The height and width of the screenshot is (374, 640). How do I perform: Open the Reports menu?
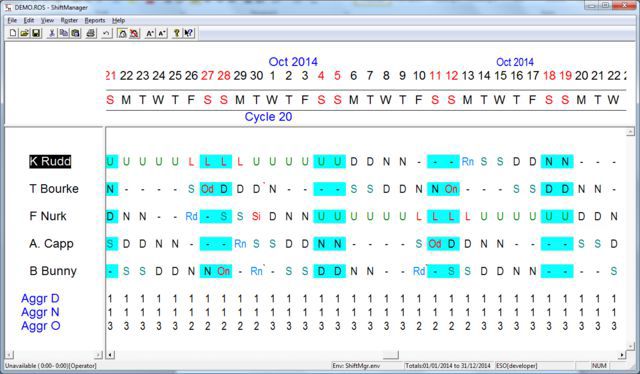95,20
